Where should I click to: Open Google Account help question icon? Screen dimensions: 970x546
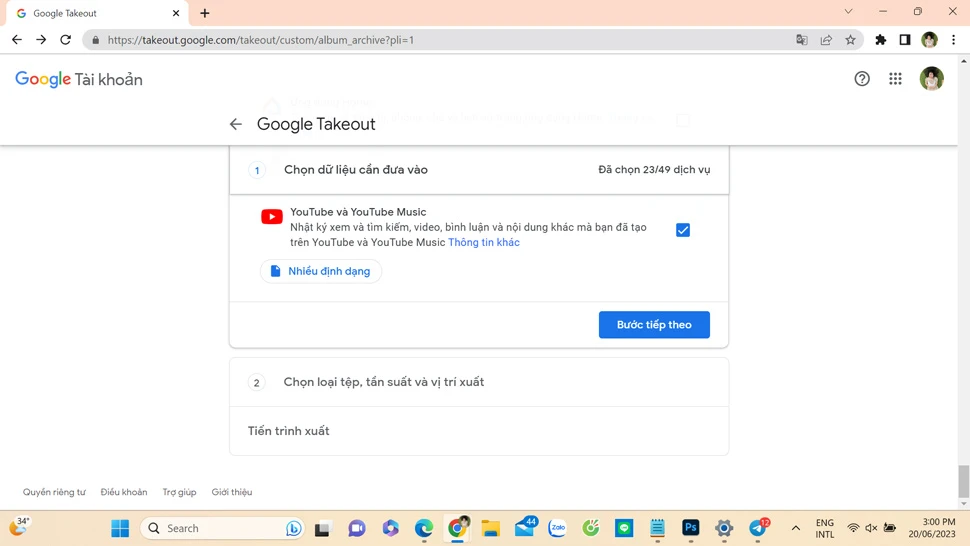coord(862,79)
